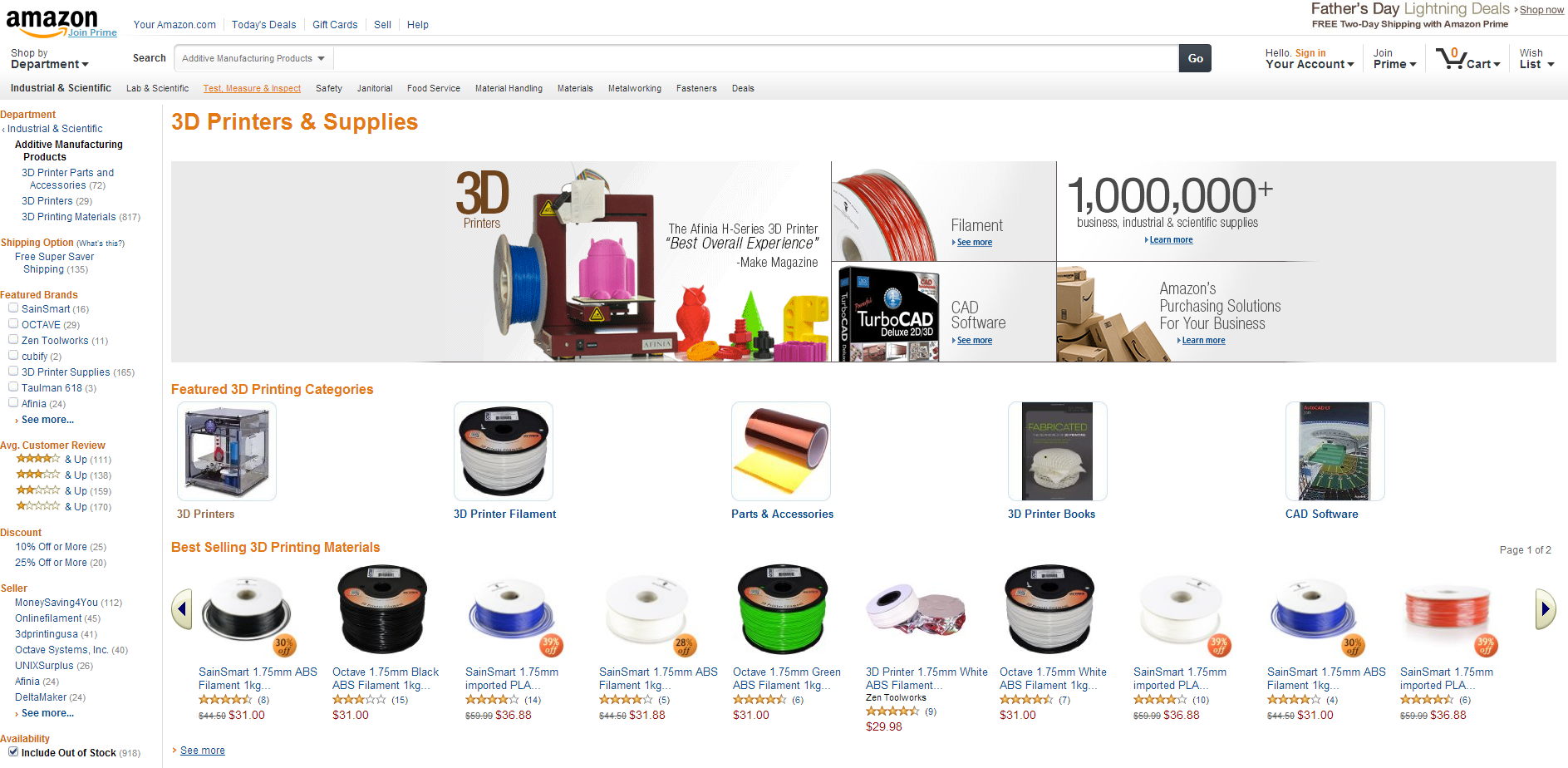Check the Zen Toolworks brand checkbox

[x=13, y=340]
